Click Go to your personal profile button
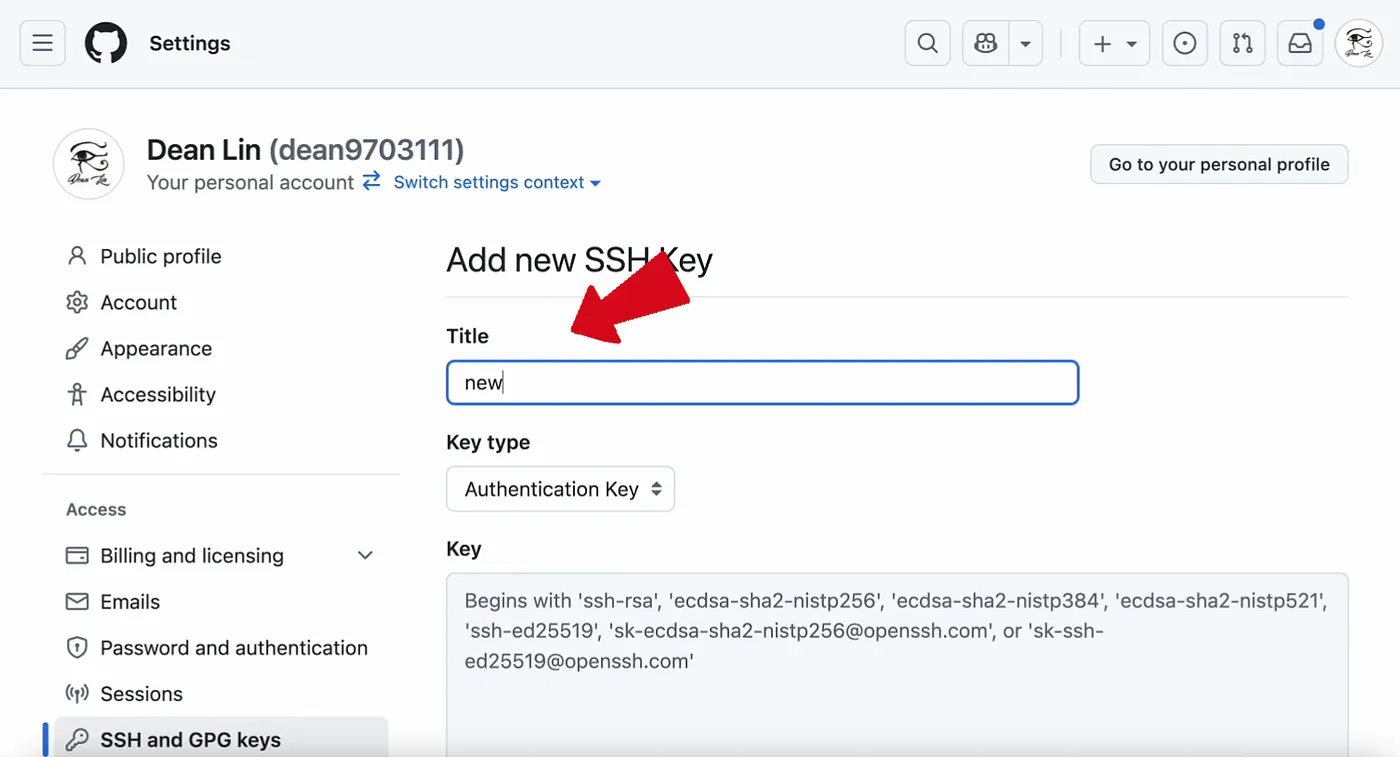1400x757 pixels. click(x=1219, y=164)
